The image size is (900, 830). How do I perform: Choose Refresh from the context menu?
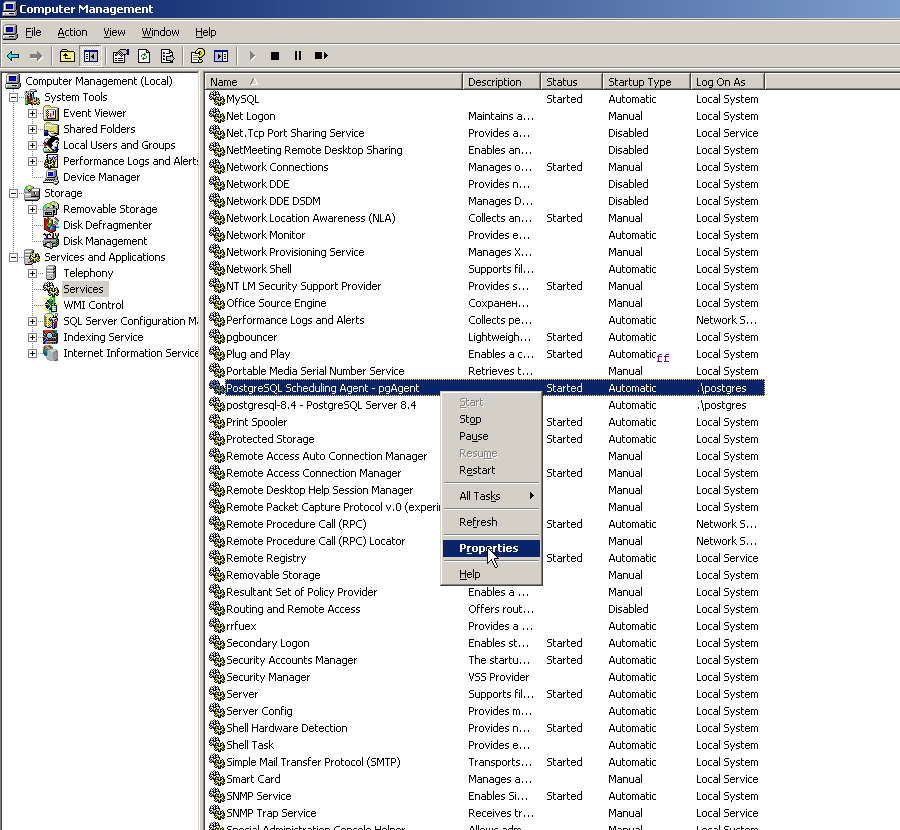pyautogui.click(x=491, y=522)
